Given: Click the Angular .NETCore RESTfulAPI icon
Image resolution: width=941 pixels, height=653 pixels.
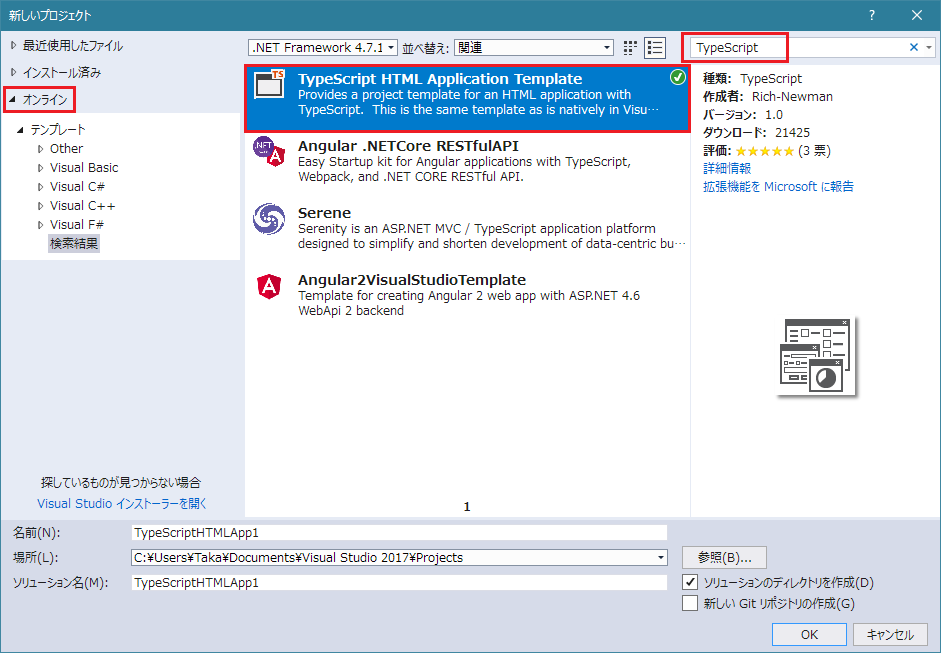Looking at the screenshot, I should [x=269, y=151].
